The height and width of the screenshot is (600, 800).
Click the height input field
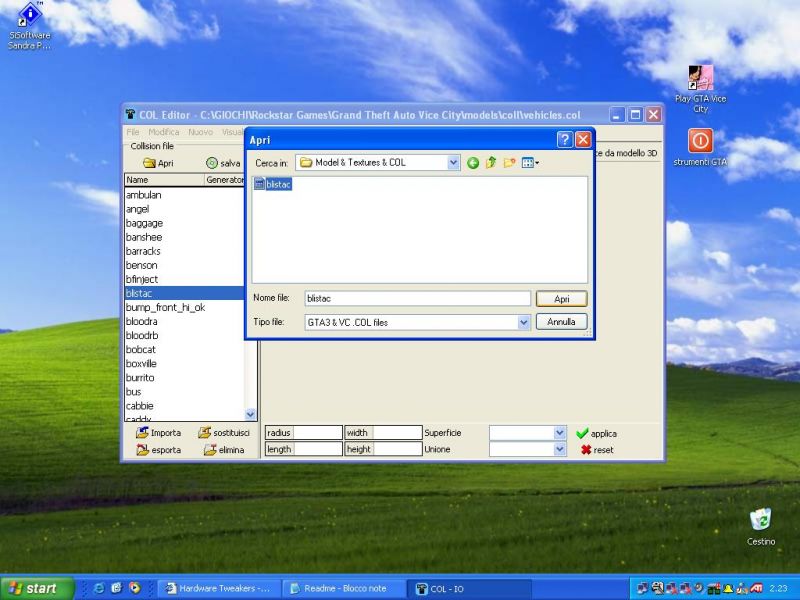click(397, 449)
